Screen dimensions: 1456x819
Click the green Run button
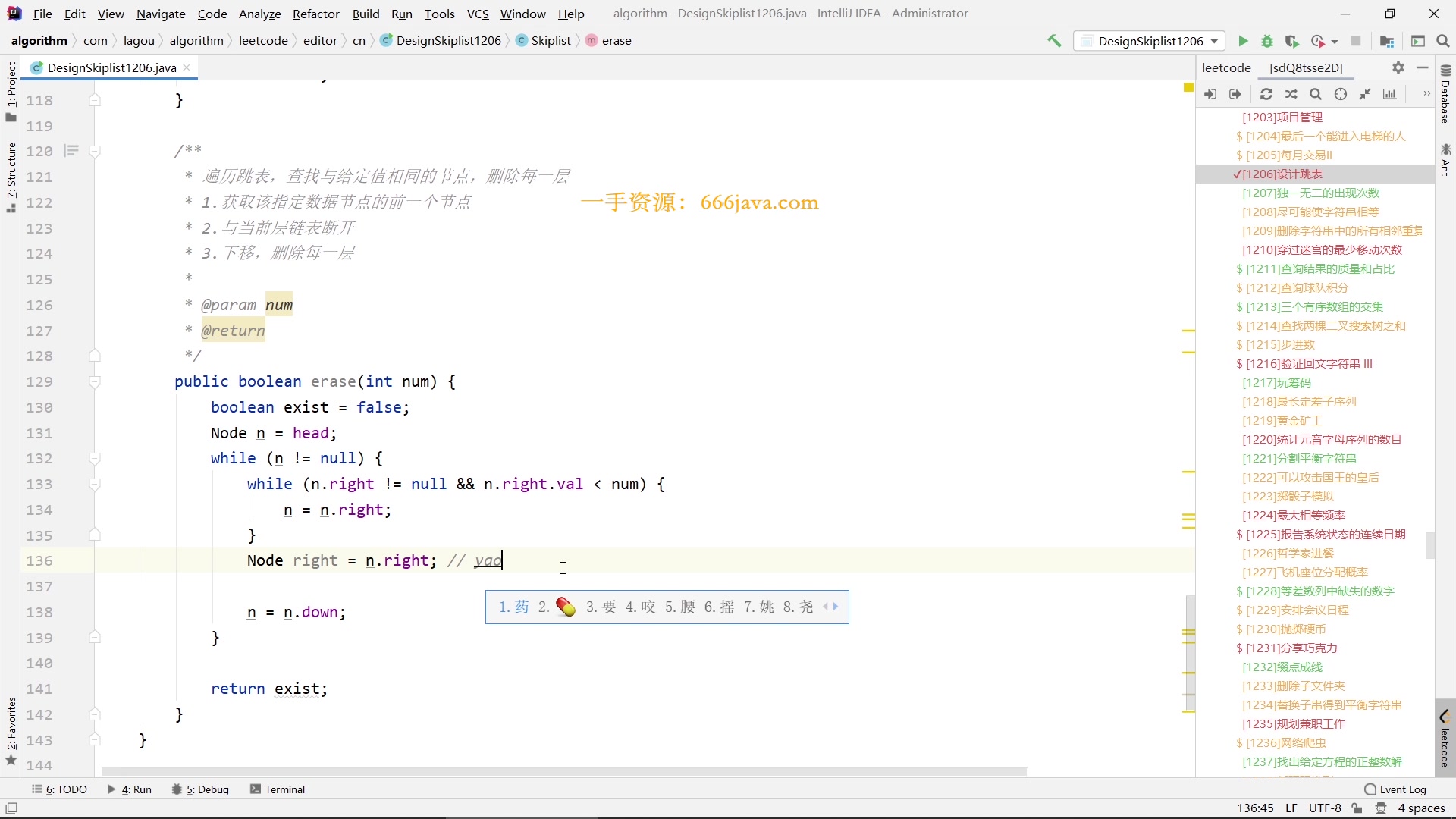(1242, 41)
